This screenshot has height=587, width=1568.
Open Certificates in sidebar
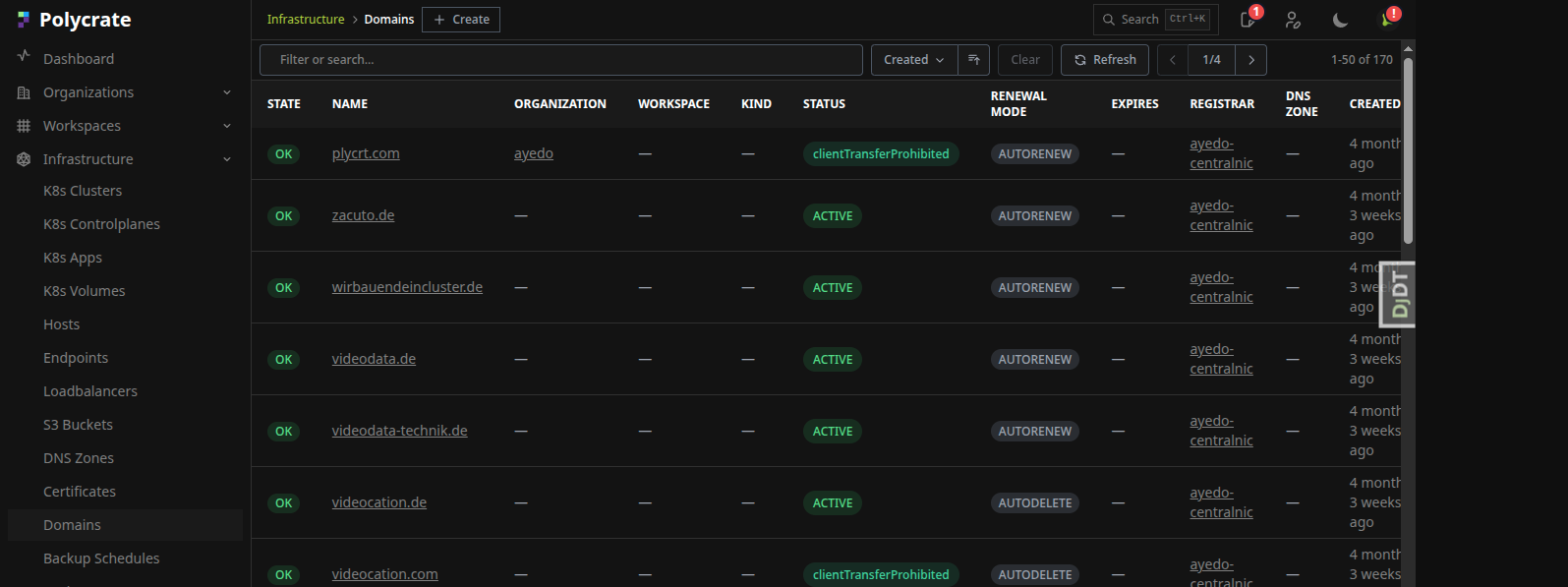(80, 492)
